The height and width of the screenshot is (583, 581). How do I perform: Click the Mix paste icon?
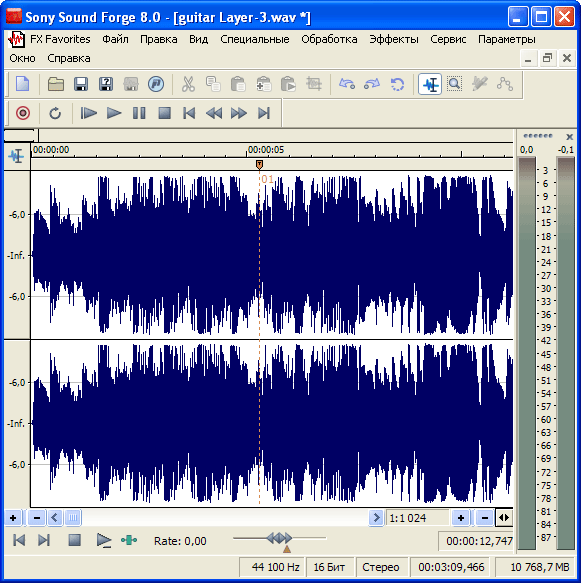tap(264, 84)
